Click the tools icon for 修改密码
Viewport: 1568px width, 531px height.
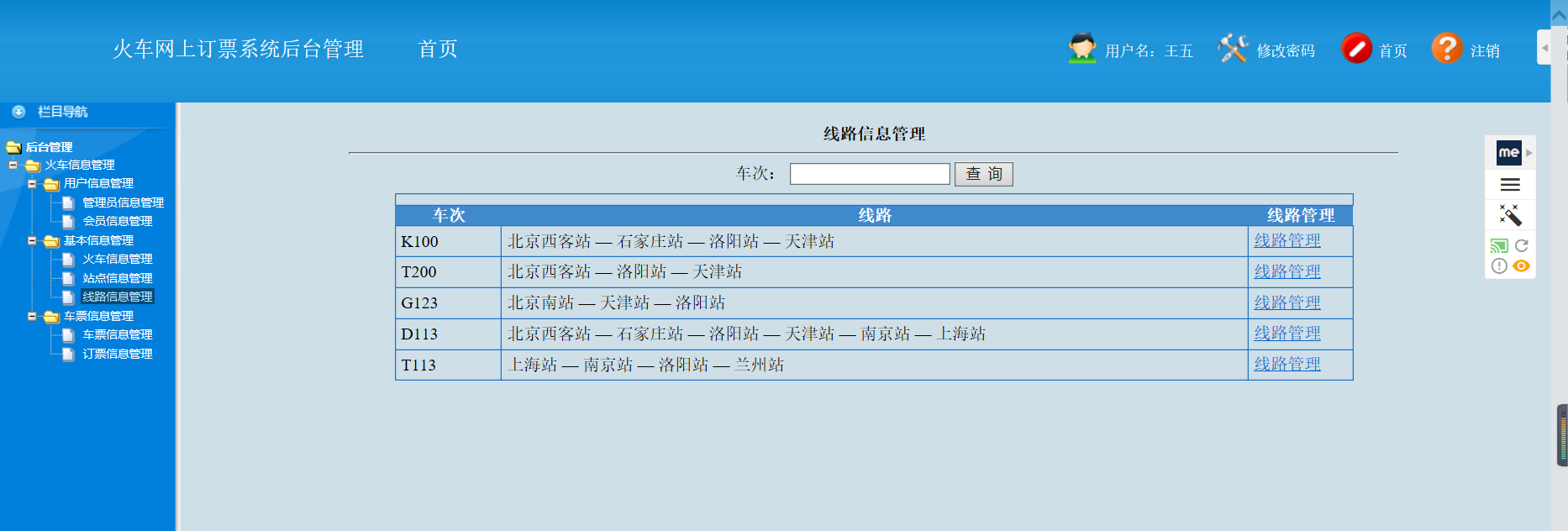pyautogui.click(x=1233, y=48)
